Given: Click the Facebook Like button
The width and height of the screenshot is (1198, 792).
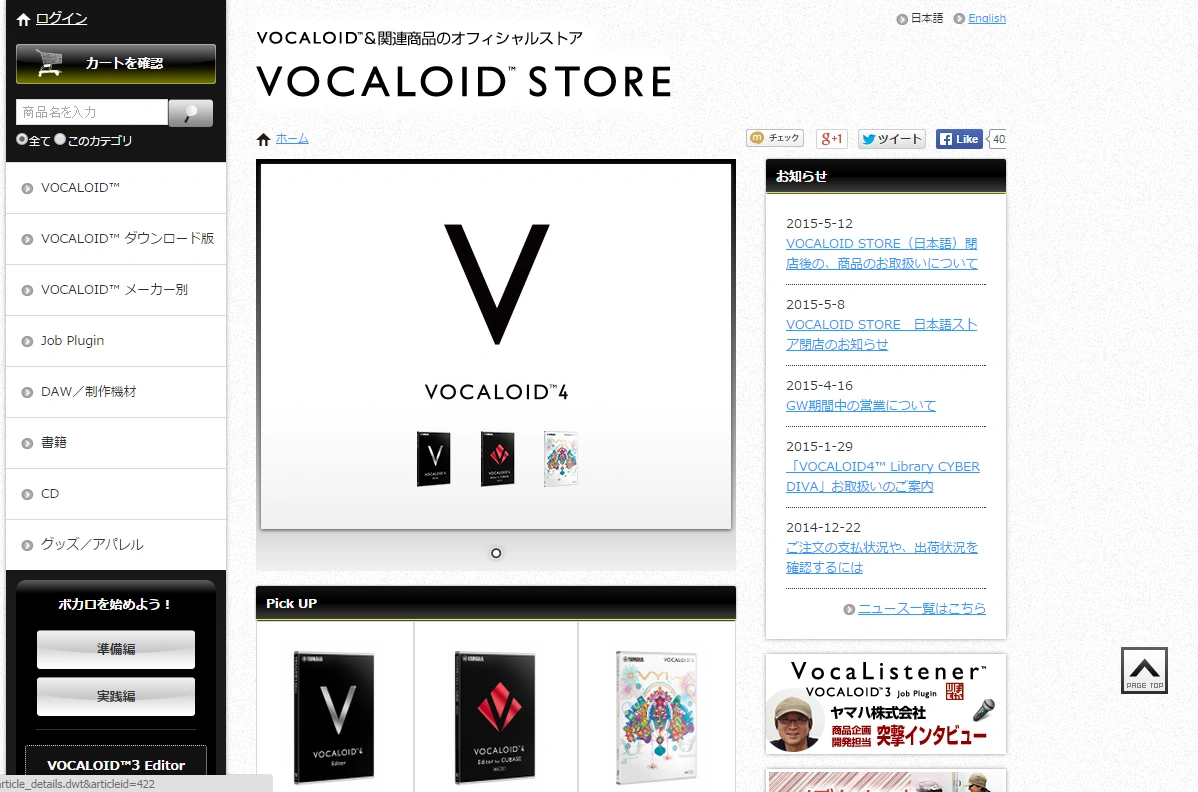Looking at the screenshot, I should (x=959, y=139).
